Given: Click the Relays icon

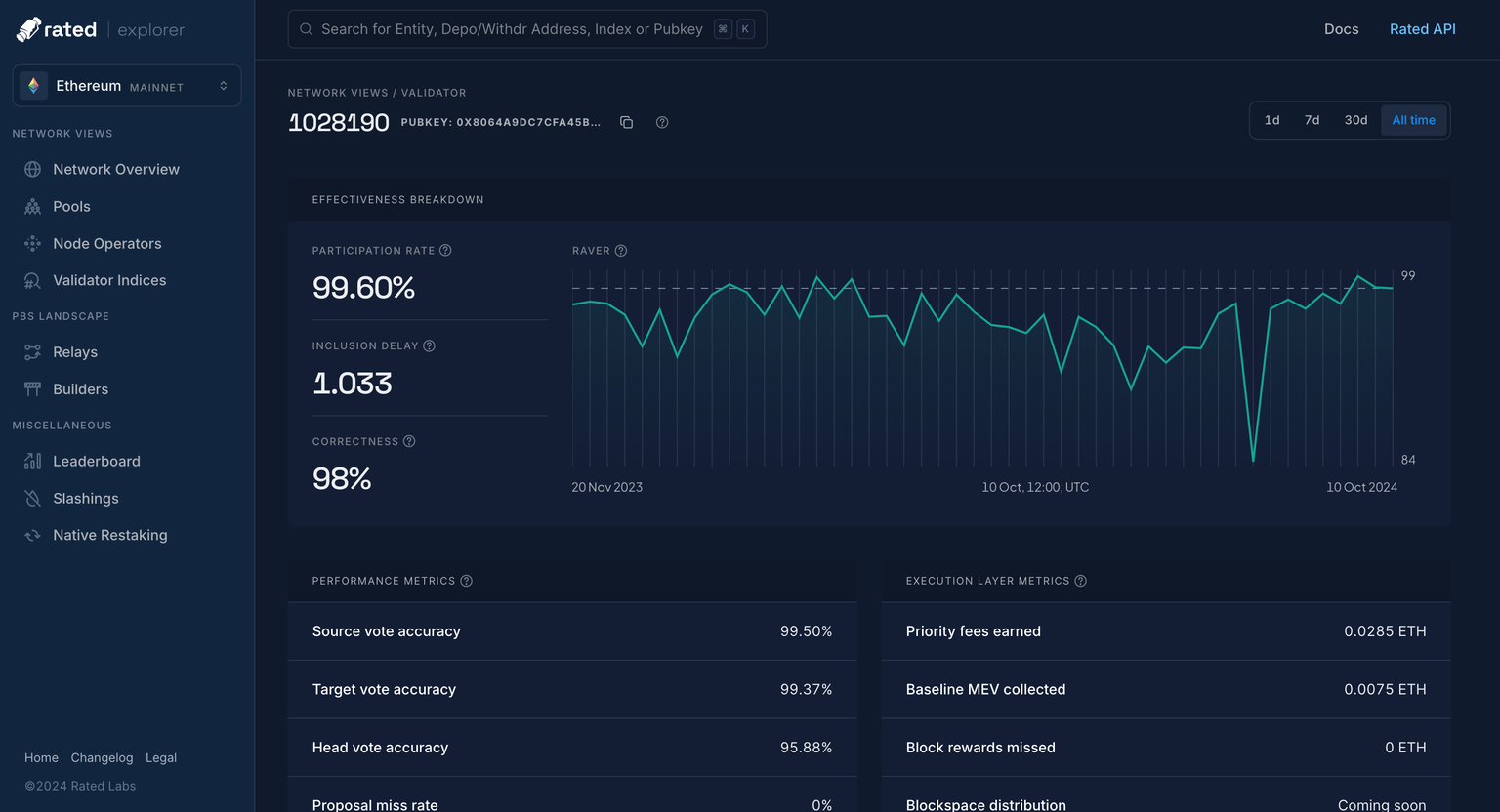Looking at the screenshot, I should (x=32, y=352).
